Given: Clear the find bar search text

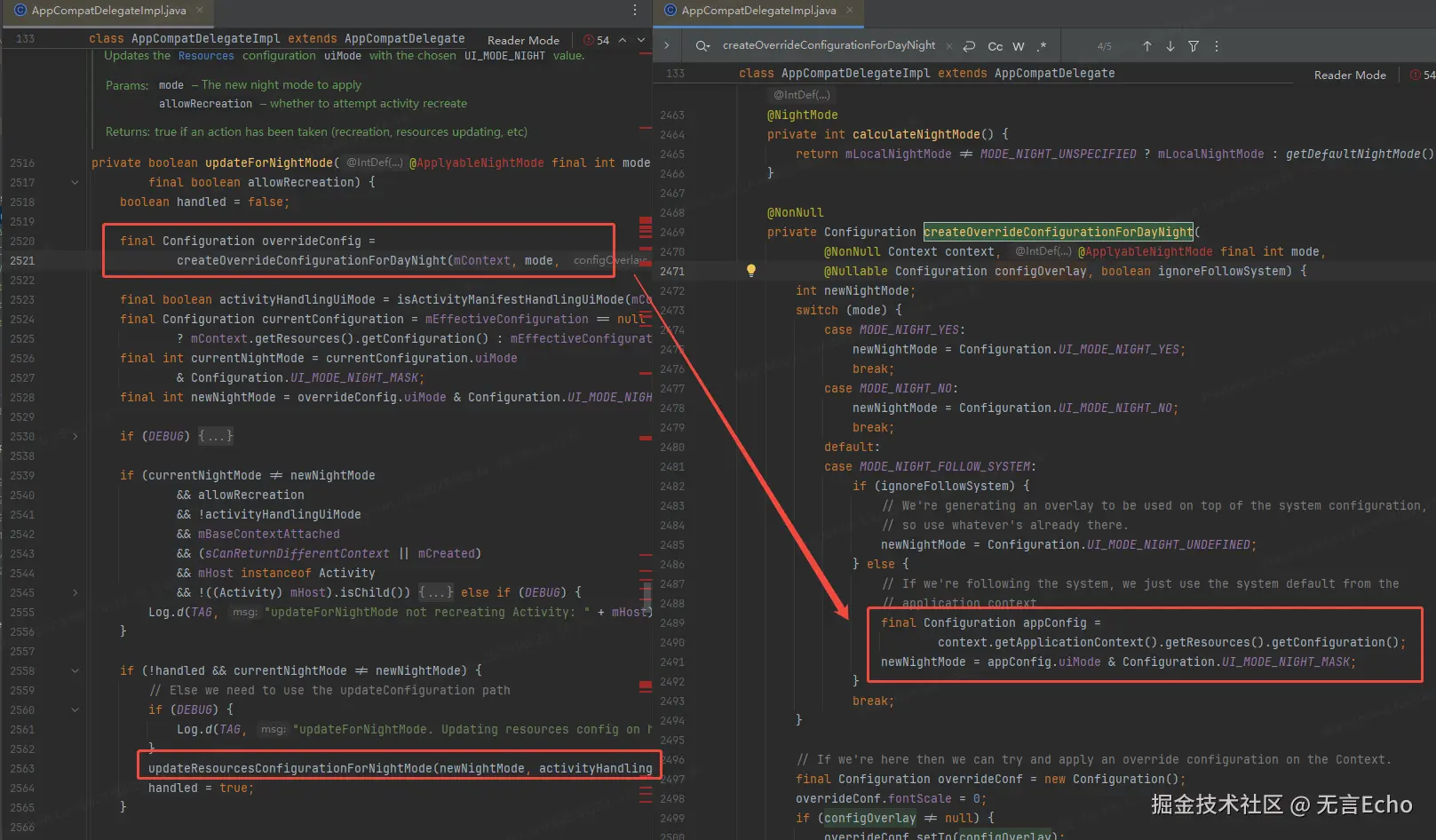Looking at the screenshot, I should 949,46.
